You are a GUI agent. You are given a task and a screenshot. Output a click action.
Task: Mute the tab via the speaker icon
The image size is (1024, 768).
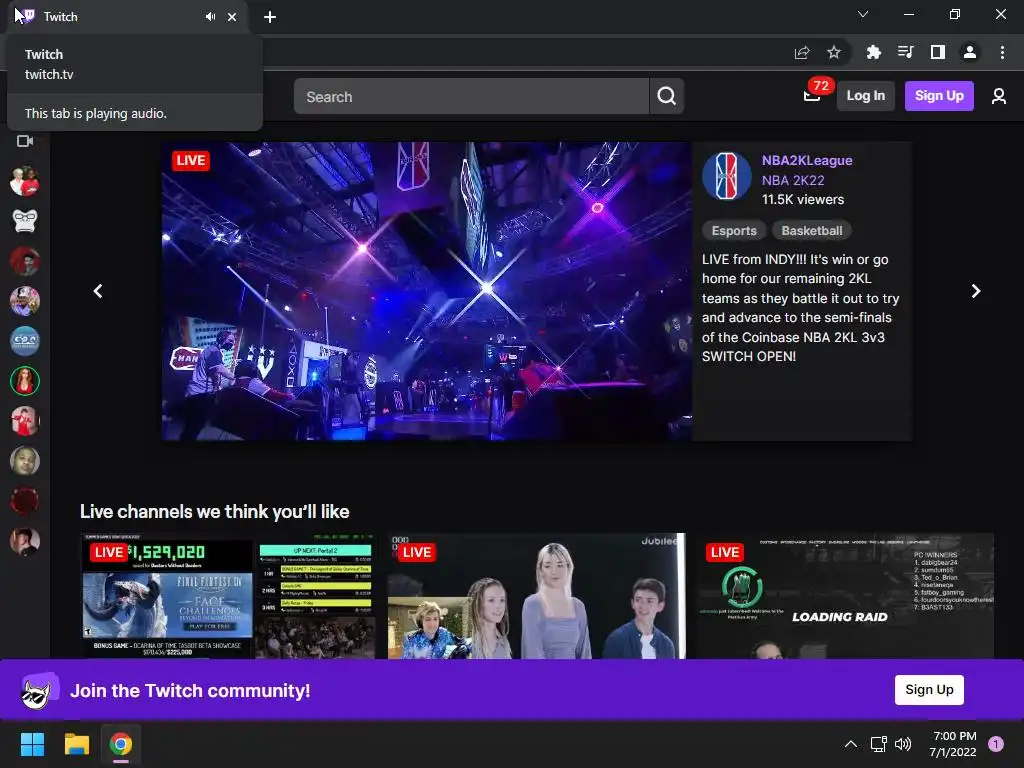[210, 17]
